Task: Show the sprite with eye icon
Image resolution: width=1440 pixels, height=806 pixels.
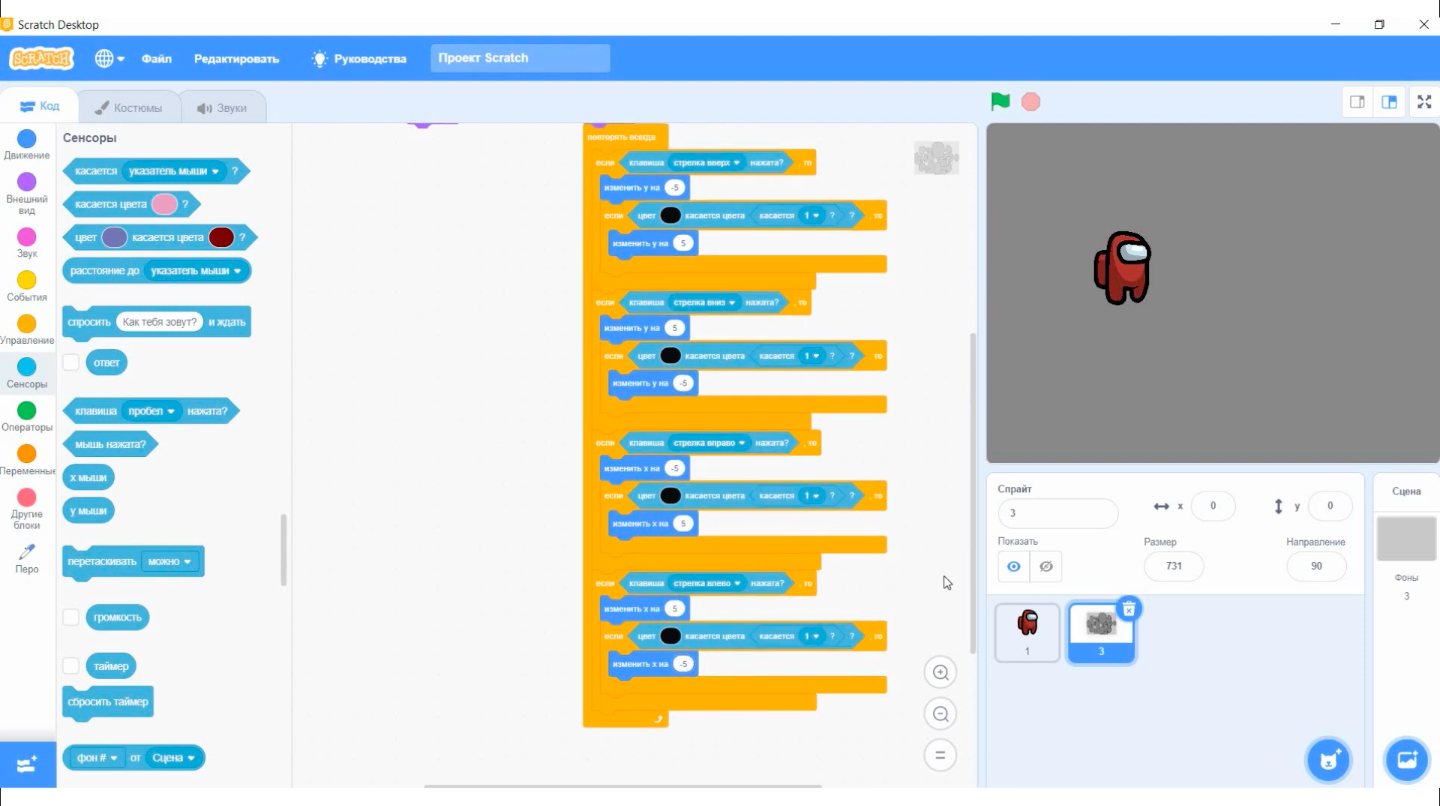Action: [x=1014, y=566]
